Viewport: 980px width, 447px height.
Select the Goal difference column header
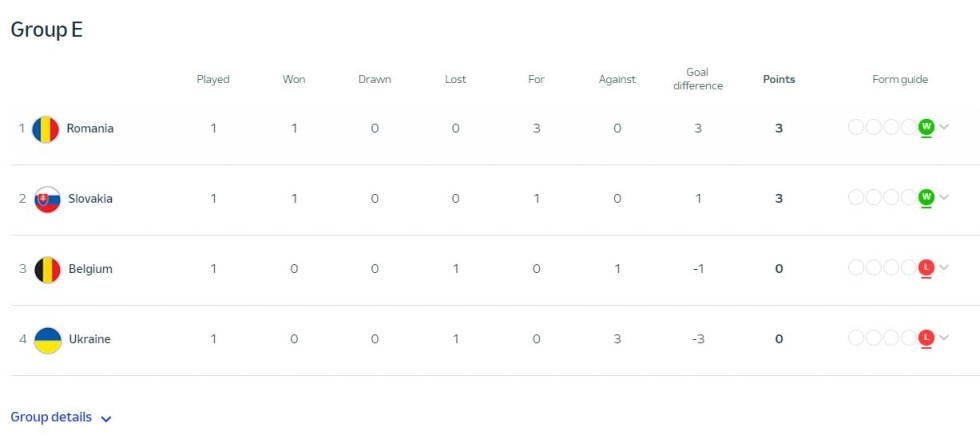698,79
